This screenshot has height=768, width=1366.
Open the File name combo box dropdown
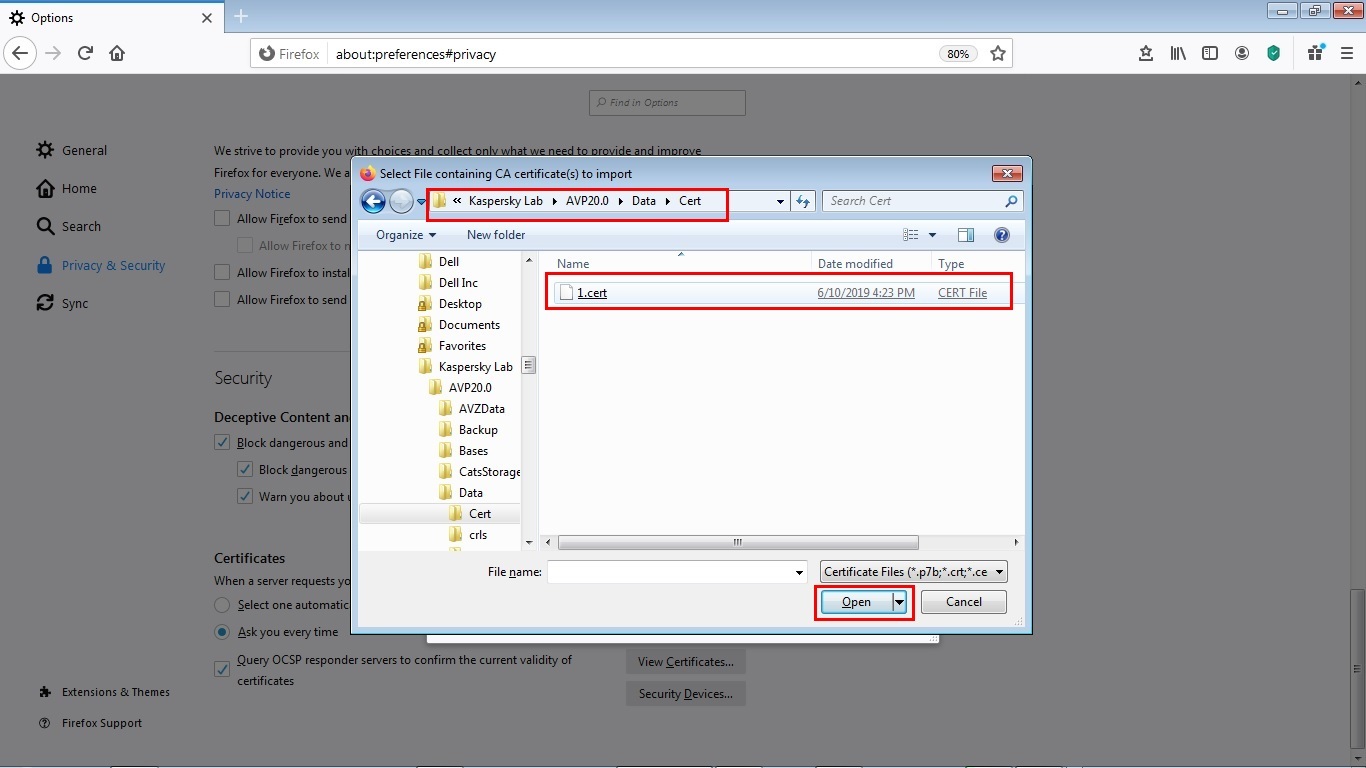point(799,573)
